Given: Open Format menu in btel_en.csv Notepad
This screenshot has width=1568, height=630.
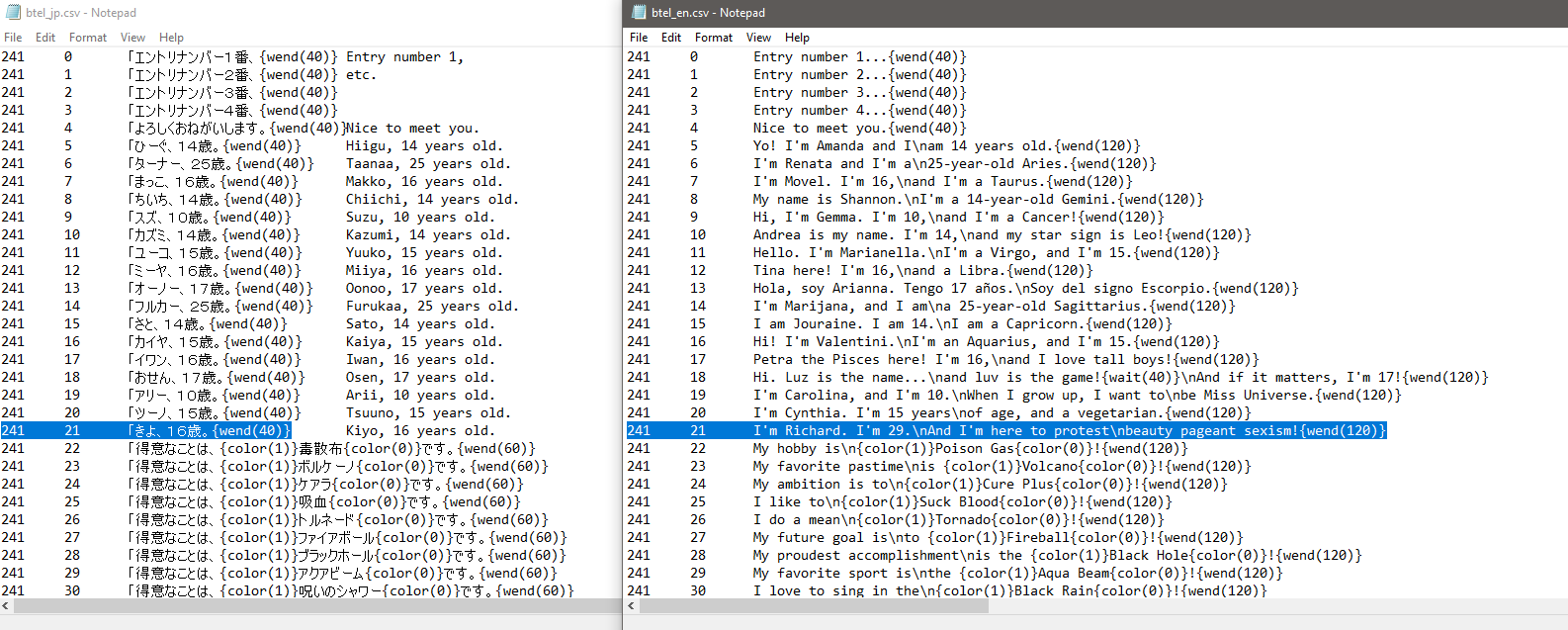Looking at the screenshot, I should click(x=714, y=38).
